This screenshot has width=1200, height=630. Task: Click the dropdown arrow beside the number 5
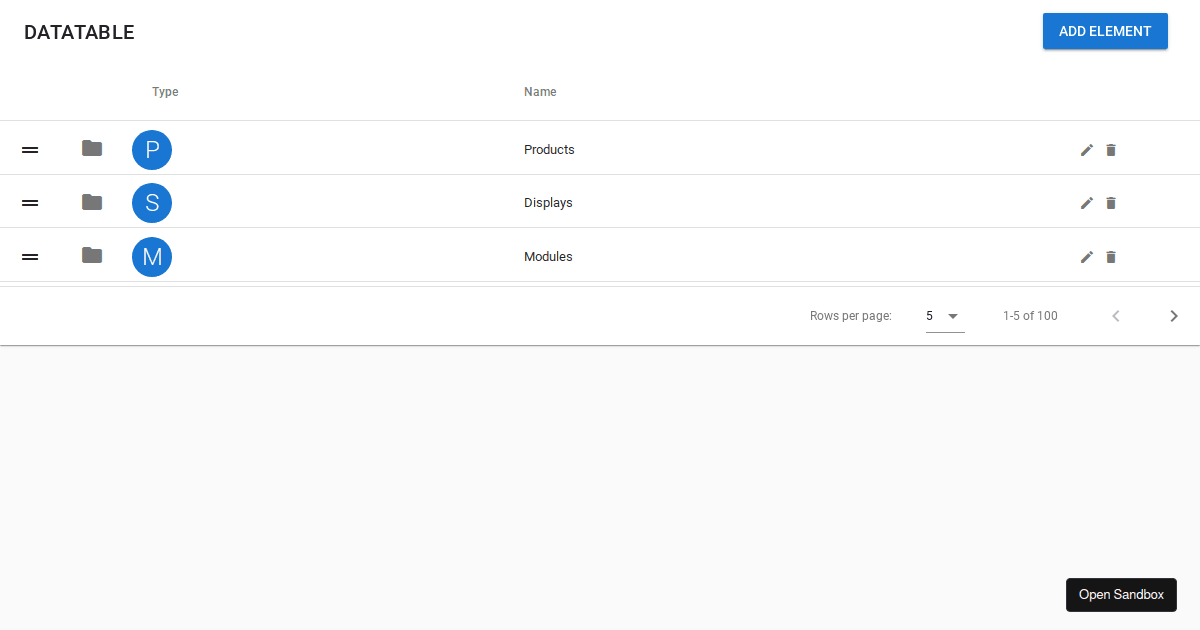(x=953, y=315)
